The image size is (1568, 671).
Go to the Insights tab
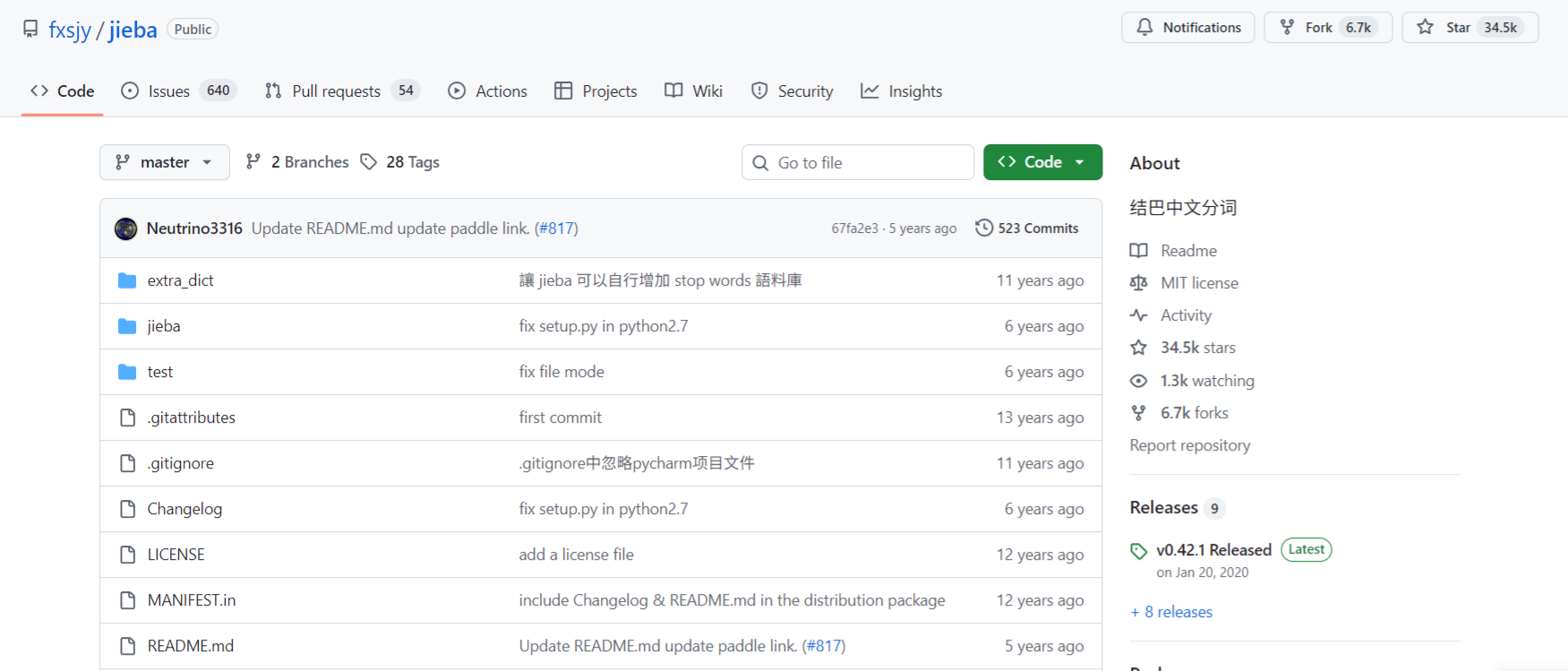[x=914, y=91]
